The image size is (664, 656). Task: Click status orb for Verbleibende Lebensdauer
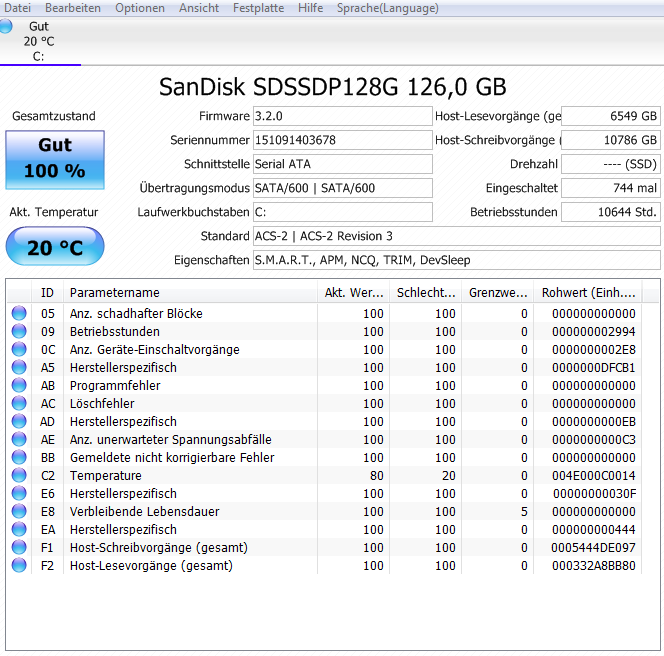pos(19,511)
